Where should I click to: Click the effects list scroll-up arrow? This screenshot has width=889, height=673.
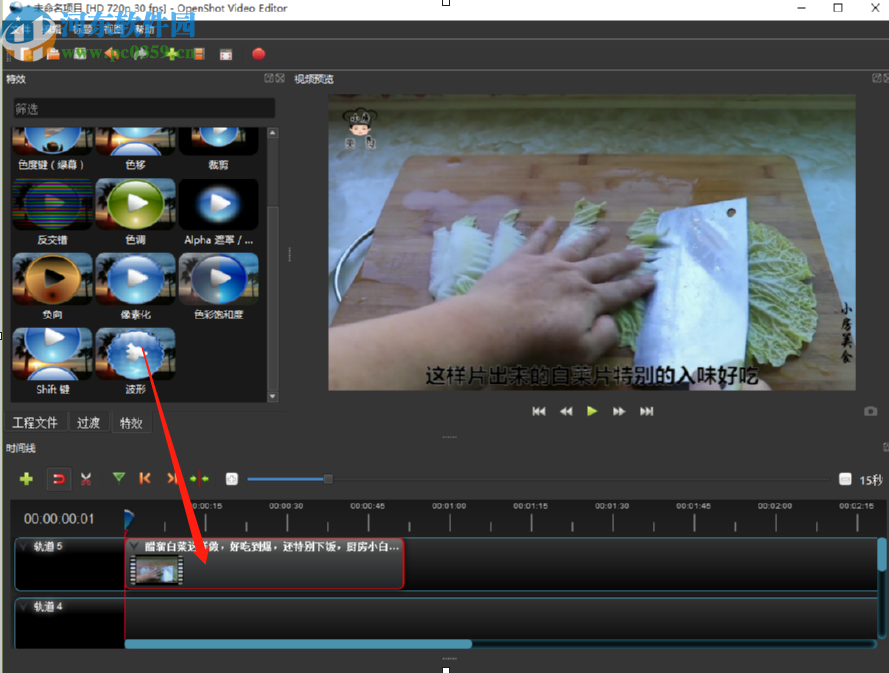tap(273, 133)
